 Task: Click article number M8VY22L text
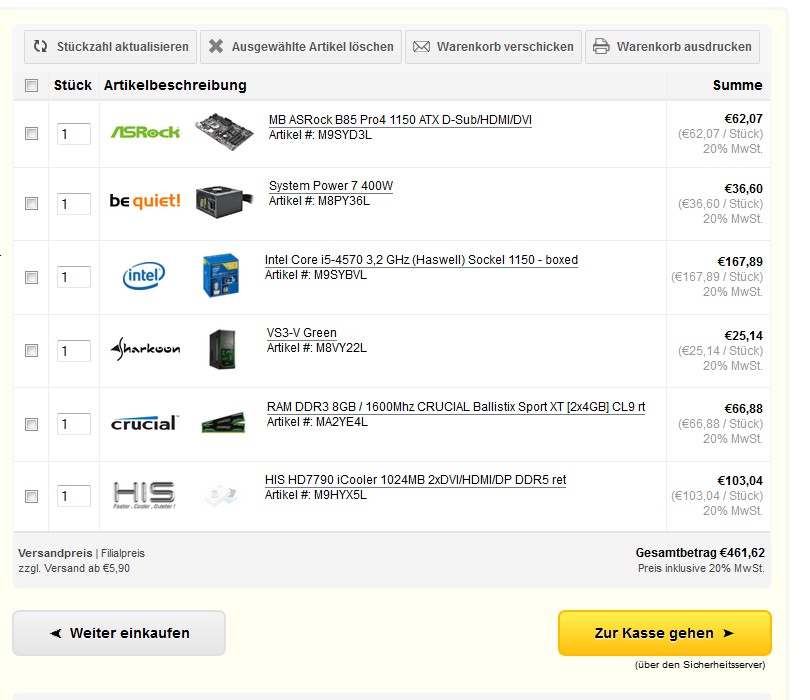coord(341,348)
